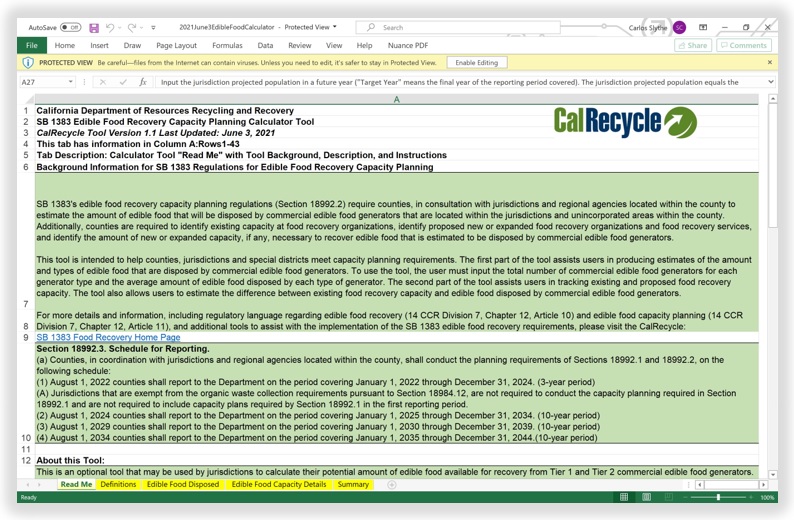The height and width of the screenshot is (520, 794).
Task: Open the View ribbon tab
Action: click(x=334, y=46)
